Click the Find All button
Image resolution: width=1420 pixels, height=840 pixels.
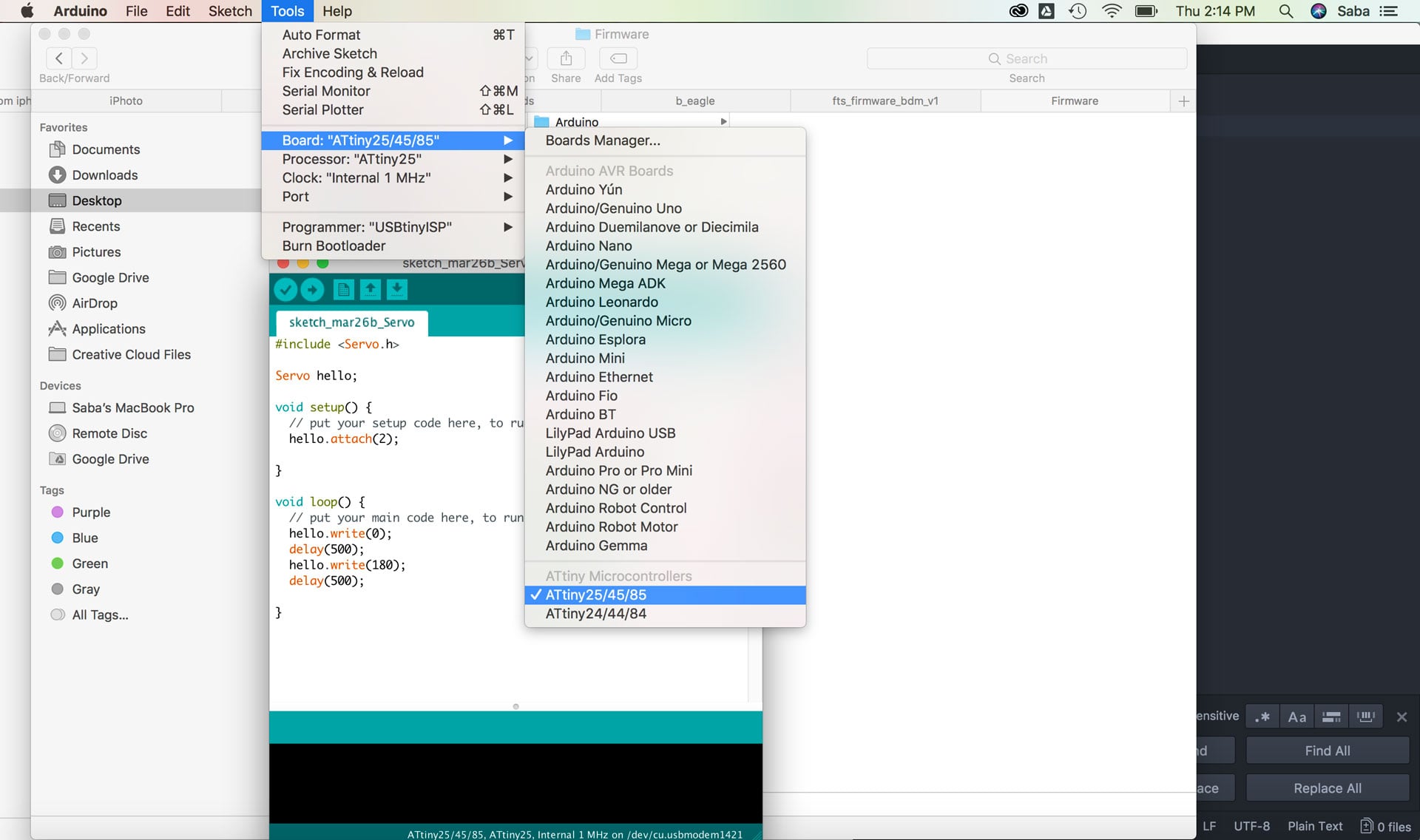pyautogui.click(x=1328, y=751)
